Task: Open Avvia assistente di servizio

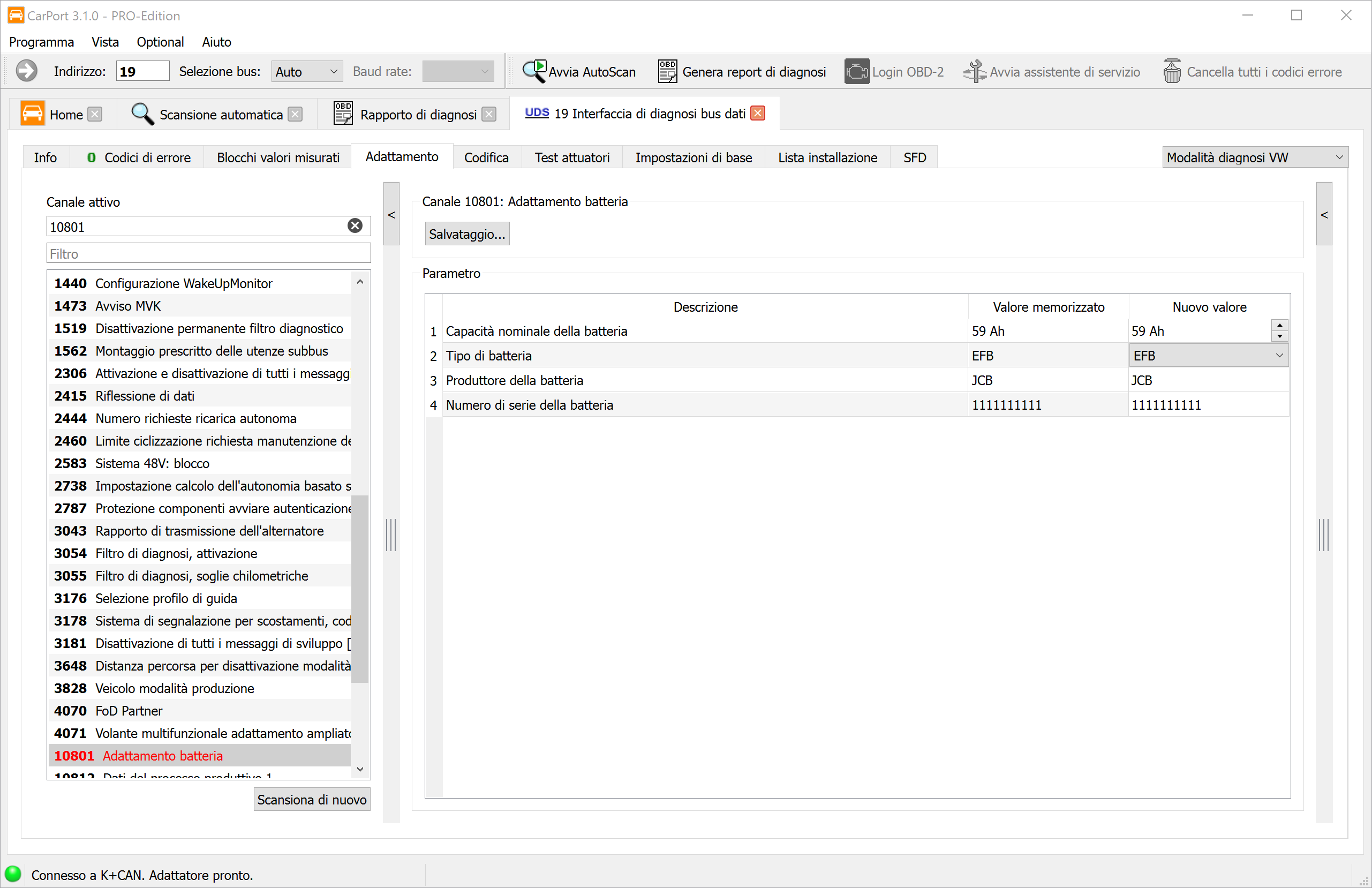Action: (x=1052, y=72)
